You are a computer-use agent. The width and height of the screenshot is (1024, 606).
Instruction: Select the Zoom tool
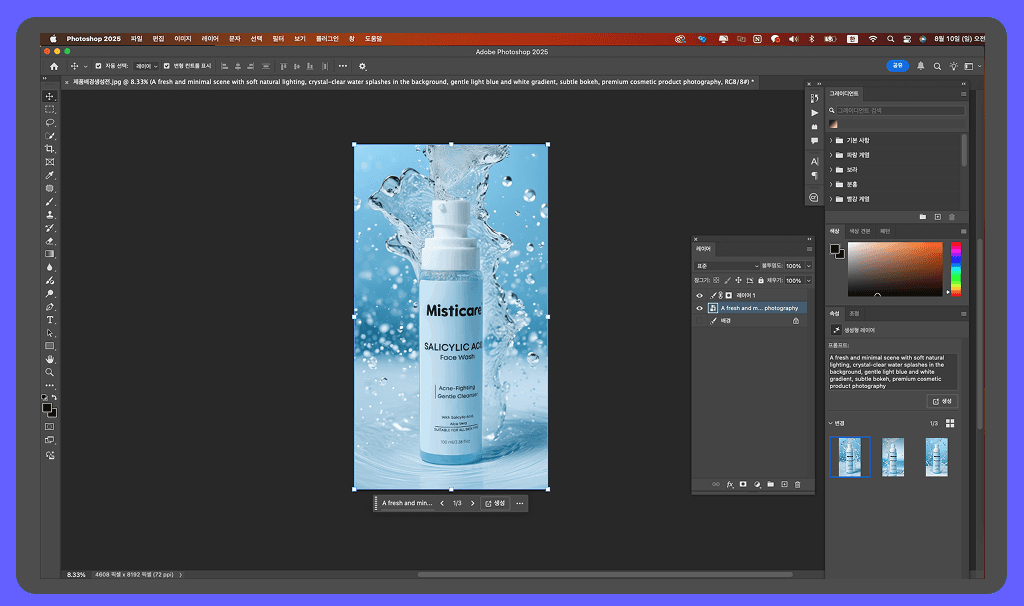tap(50, 372)
